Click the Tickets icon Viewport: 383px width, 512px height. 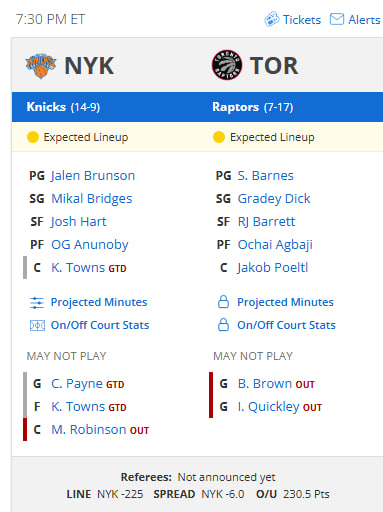[x=272, y=19]
